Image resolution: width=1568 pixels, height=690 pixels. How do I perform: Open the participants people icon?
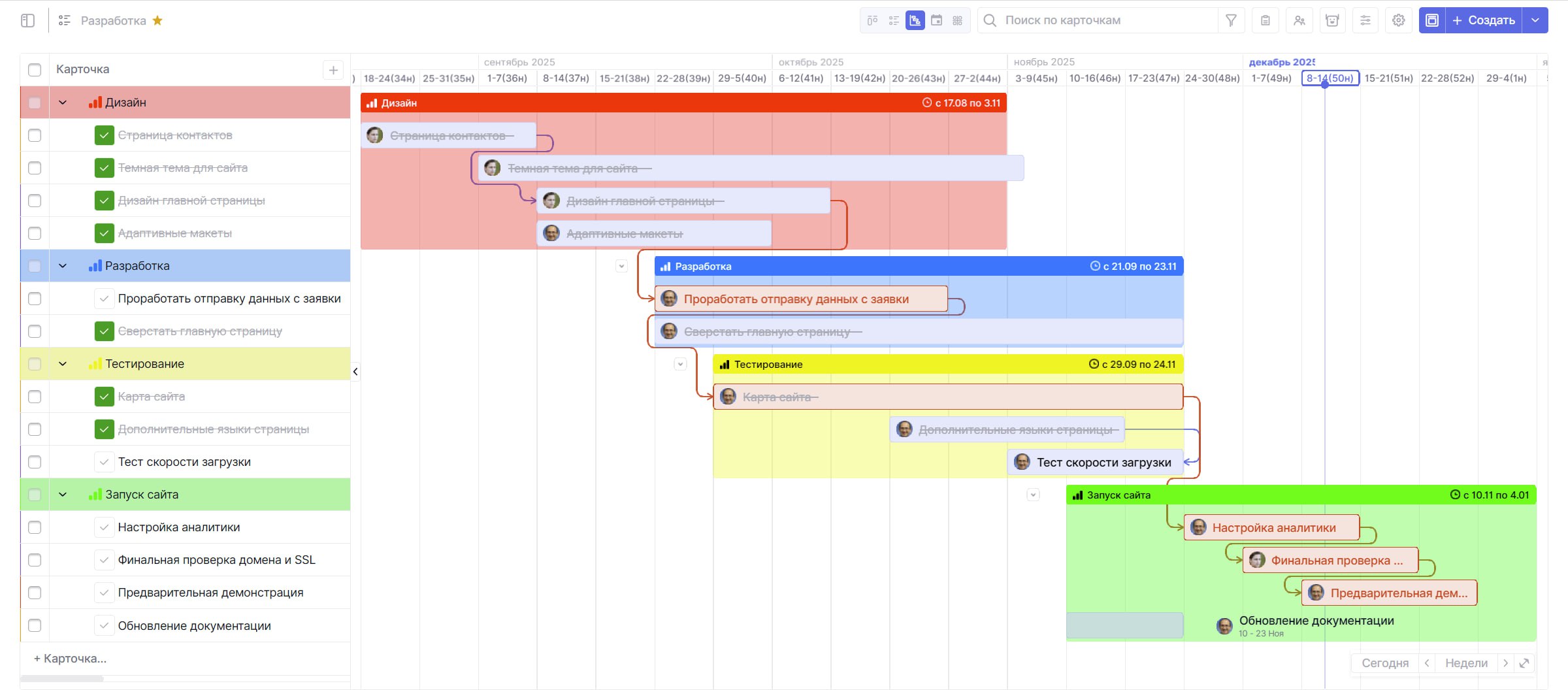1299,20
